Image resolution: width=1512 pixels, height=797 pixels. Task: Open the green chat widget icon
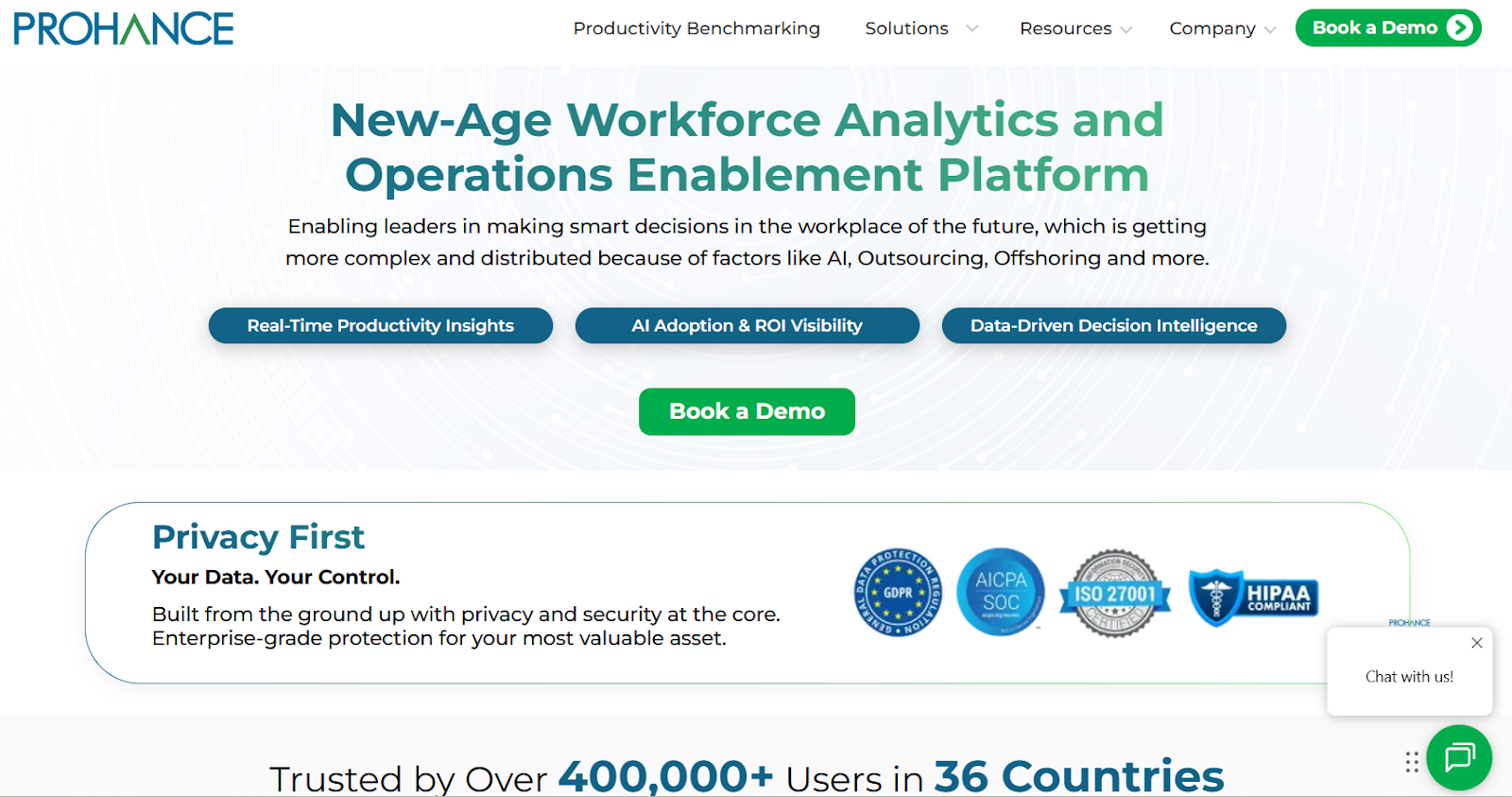click(1459, 757)
